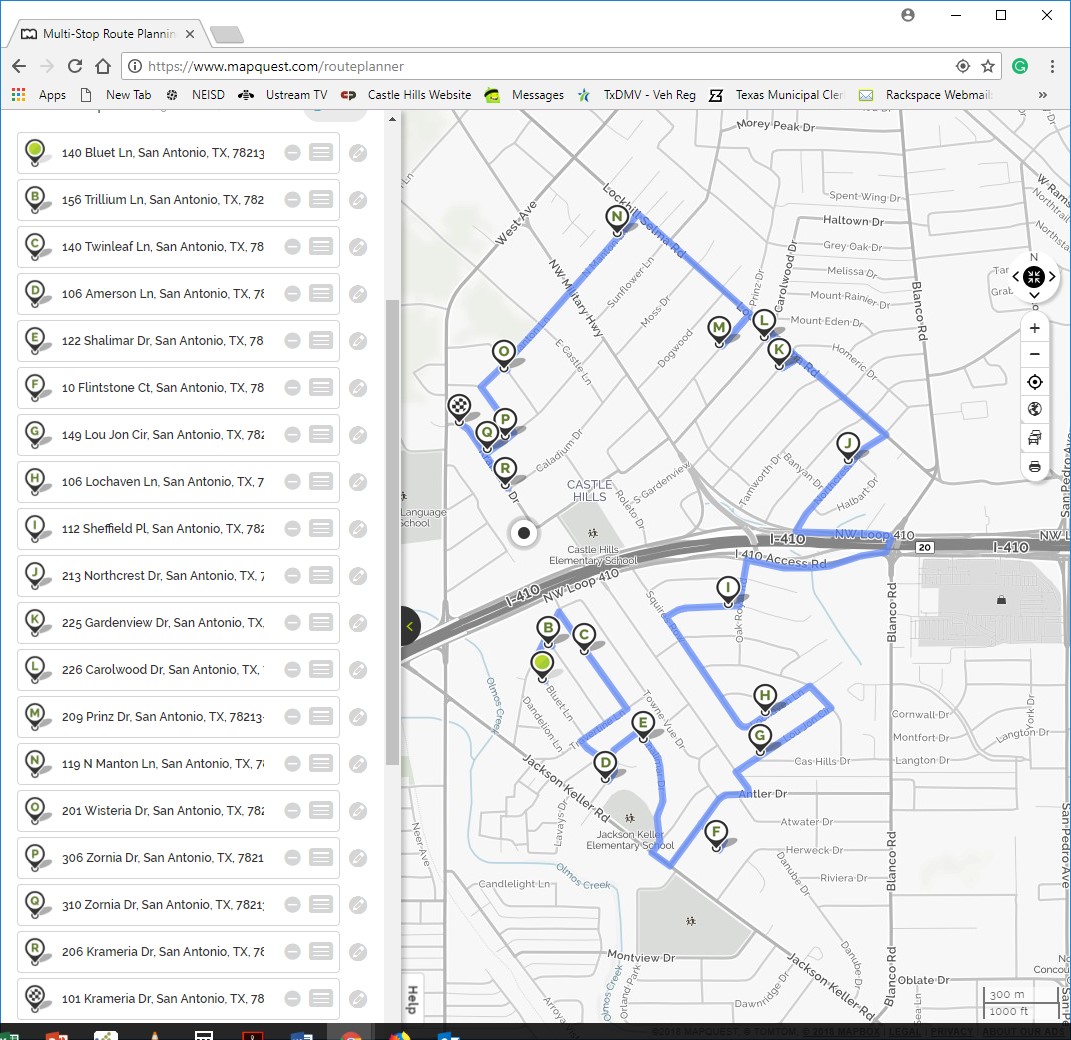
Task: Switch to the Multi-Stop Route Planning tab
Action: [108, 34]
